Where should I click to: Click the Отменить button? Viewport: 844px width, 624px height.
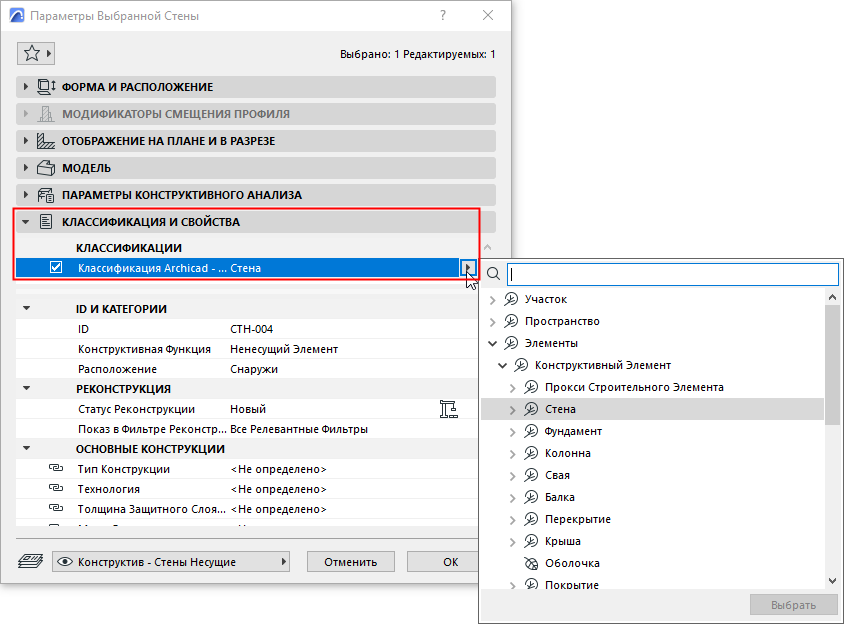click(350, 562)
